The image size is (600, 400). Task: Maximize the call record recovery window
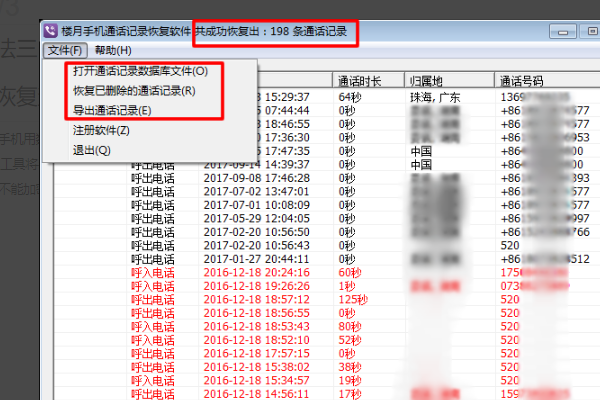pyautogui.click(x=590, y=31)
